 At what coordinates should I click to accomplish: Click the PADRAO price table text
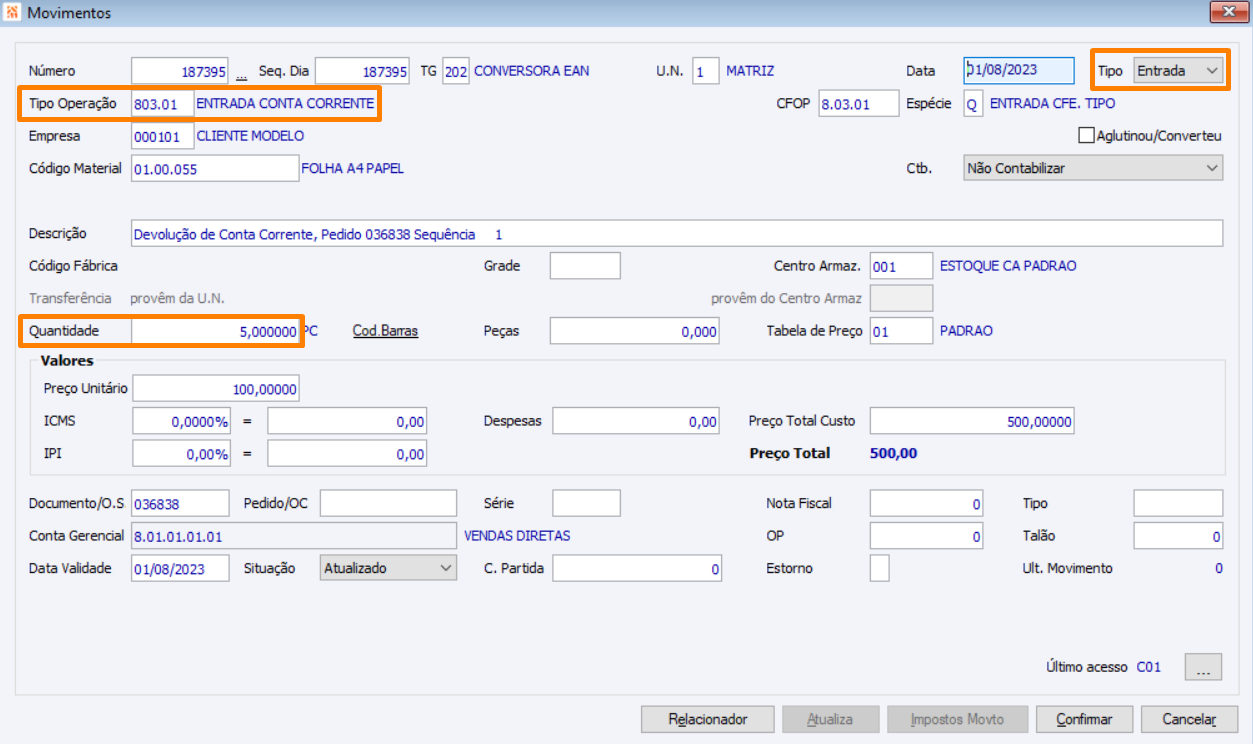tap(967, 331)
